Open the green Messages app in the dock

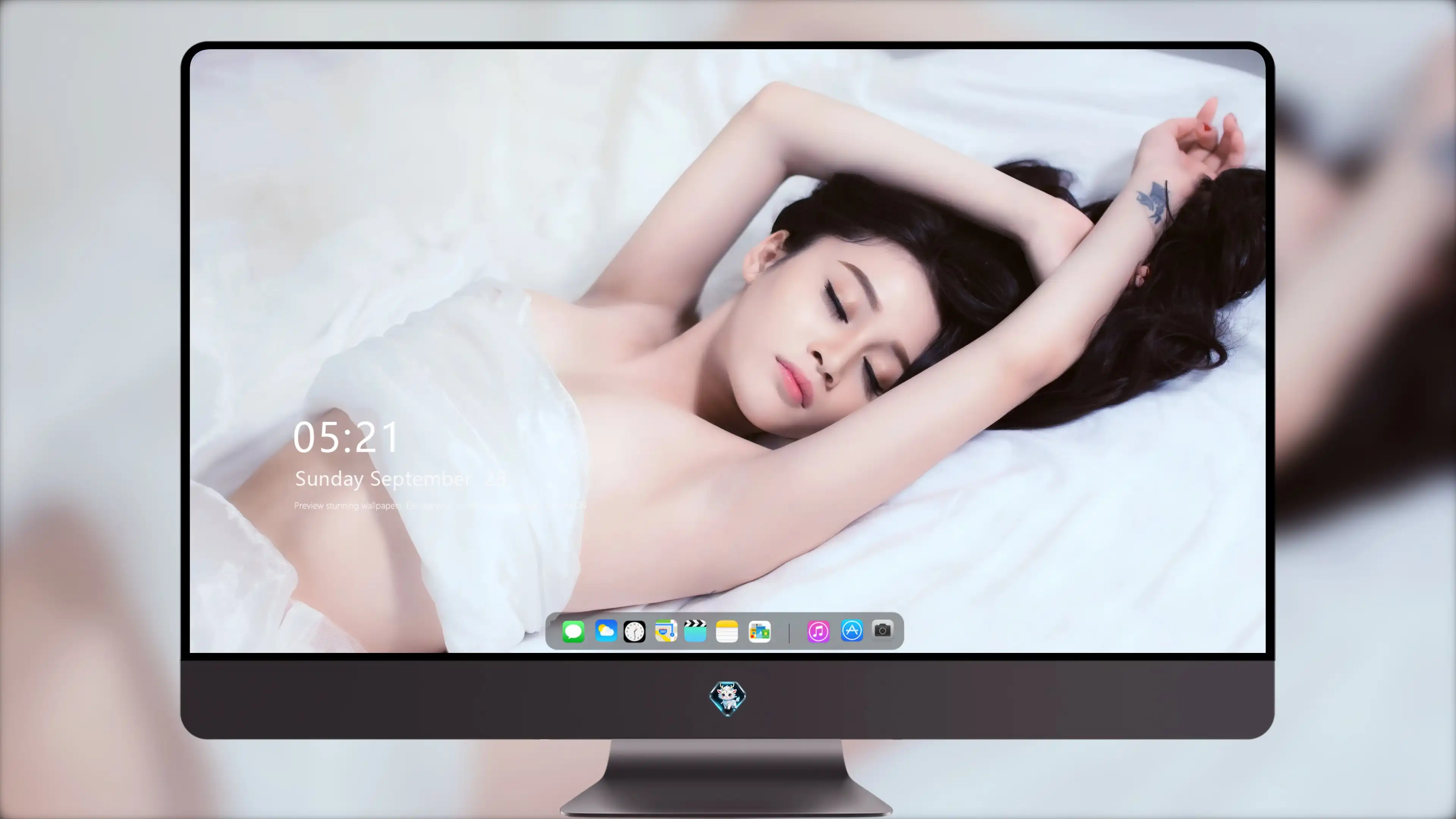[x=573, y=631]
